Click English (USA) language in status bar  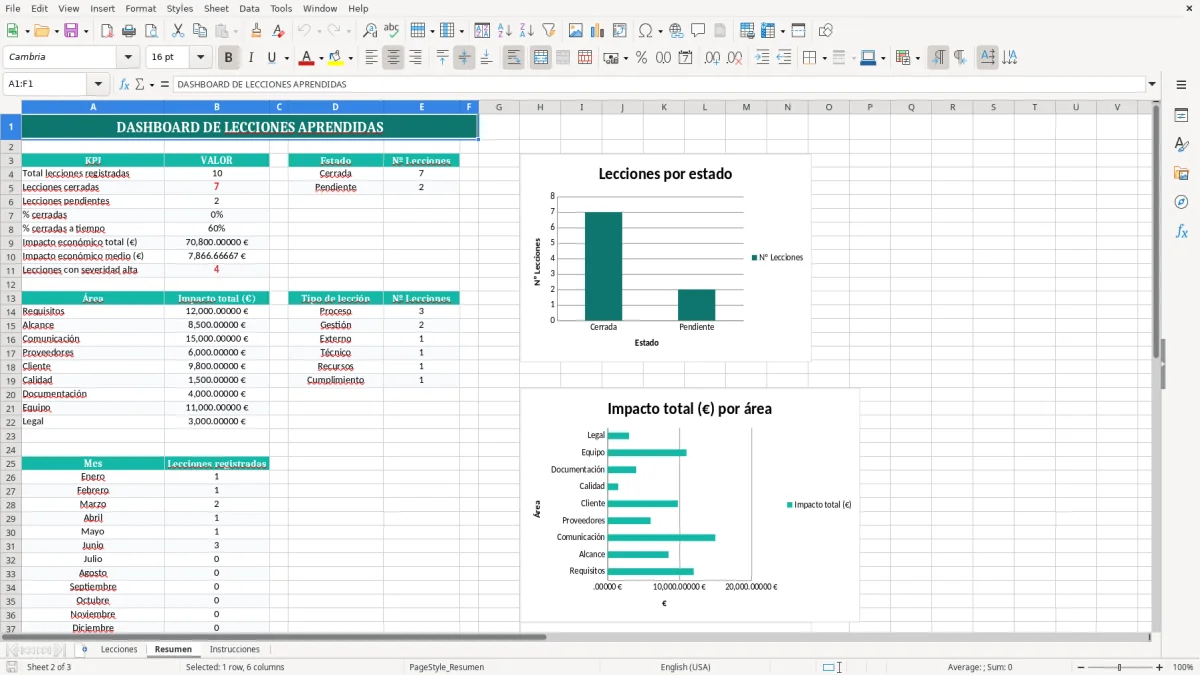(x=686, y=667)
